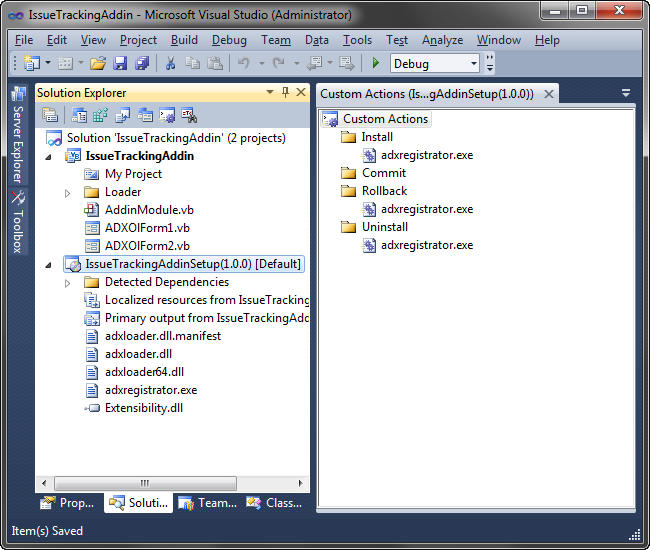650x550 pixels.
Task: Collapse the IssueTrackingAddin project node
Action: coord(49,157)
